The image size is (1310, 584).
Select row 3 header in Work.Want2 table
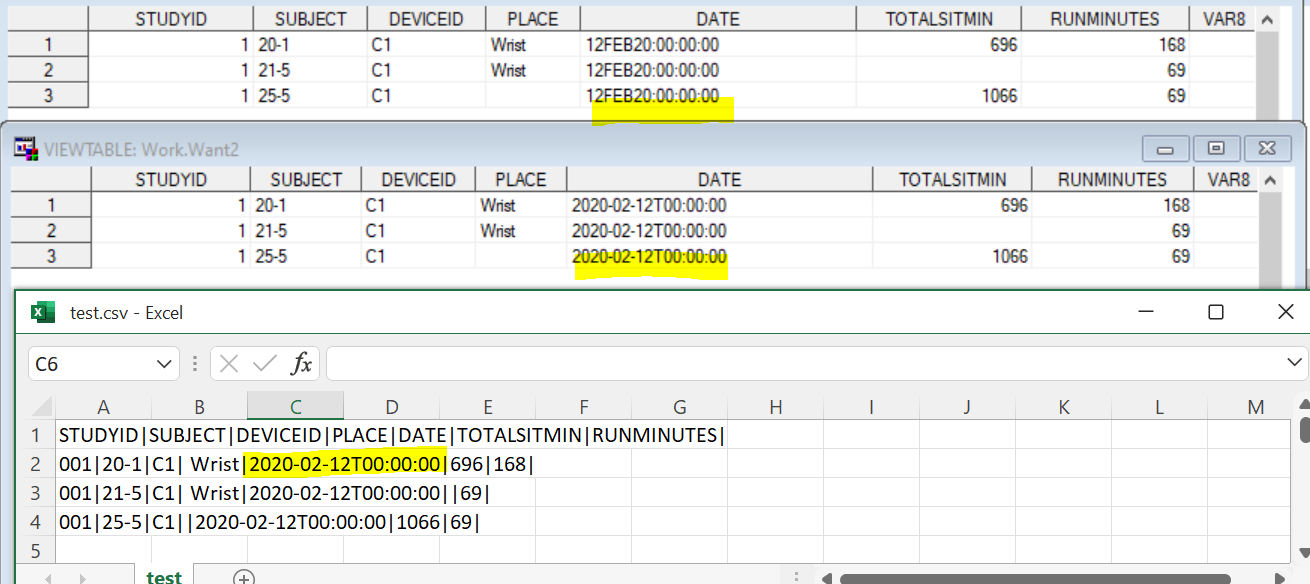pyautogui.click(x=50, y=256)
